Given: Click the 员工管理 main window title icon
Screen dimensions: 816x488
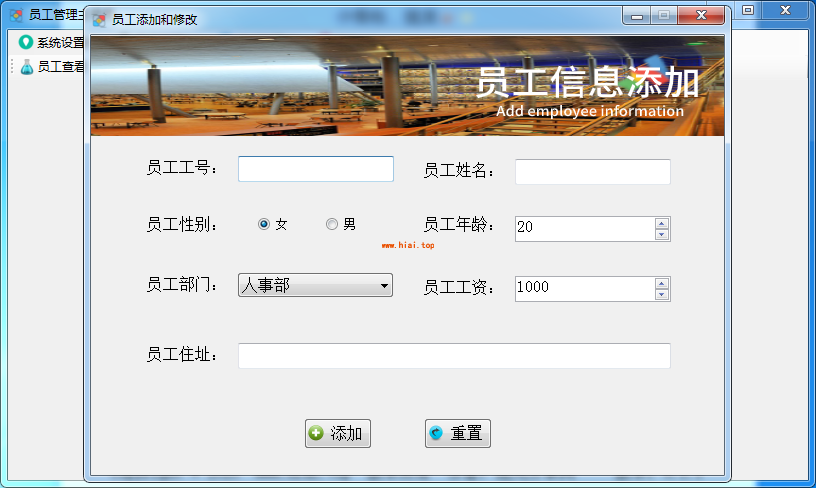Looking at the screenshot, I should (16, 15).
